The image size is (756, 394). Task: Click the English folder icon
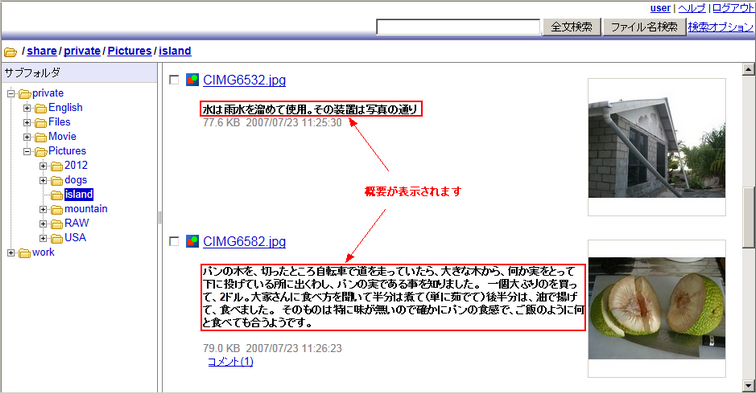(x=41, y=108)
